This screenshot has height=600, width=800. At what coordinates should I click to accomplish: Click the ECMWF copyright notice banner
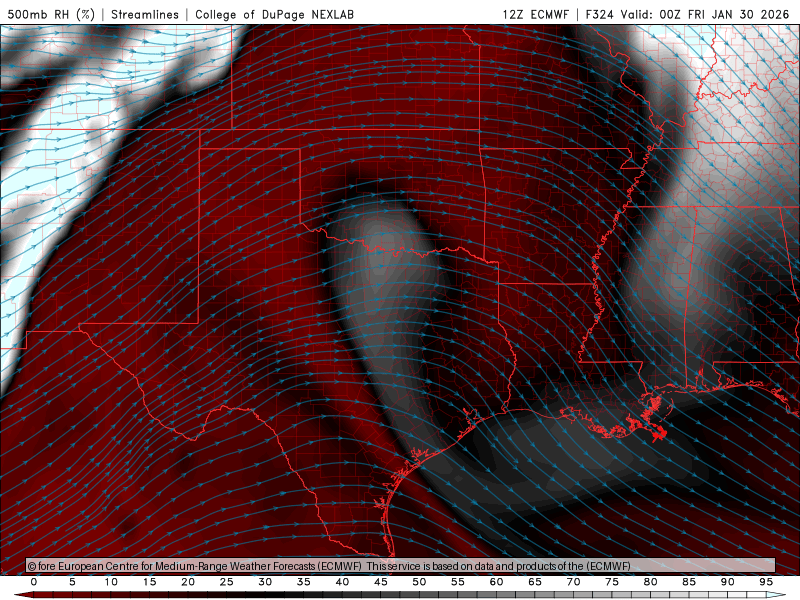pyautogui.click(x=401, y=566)
